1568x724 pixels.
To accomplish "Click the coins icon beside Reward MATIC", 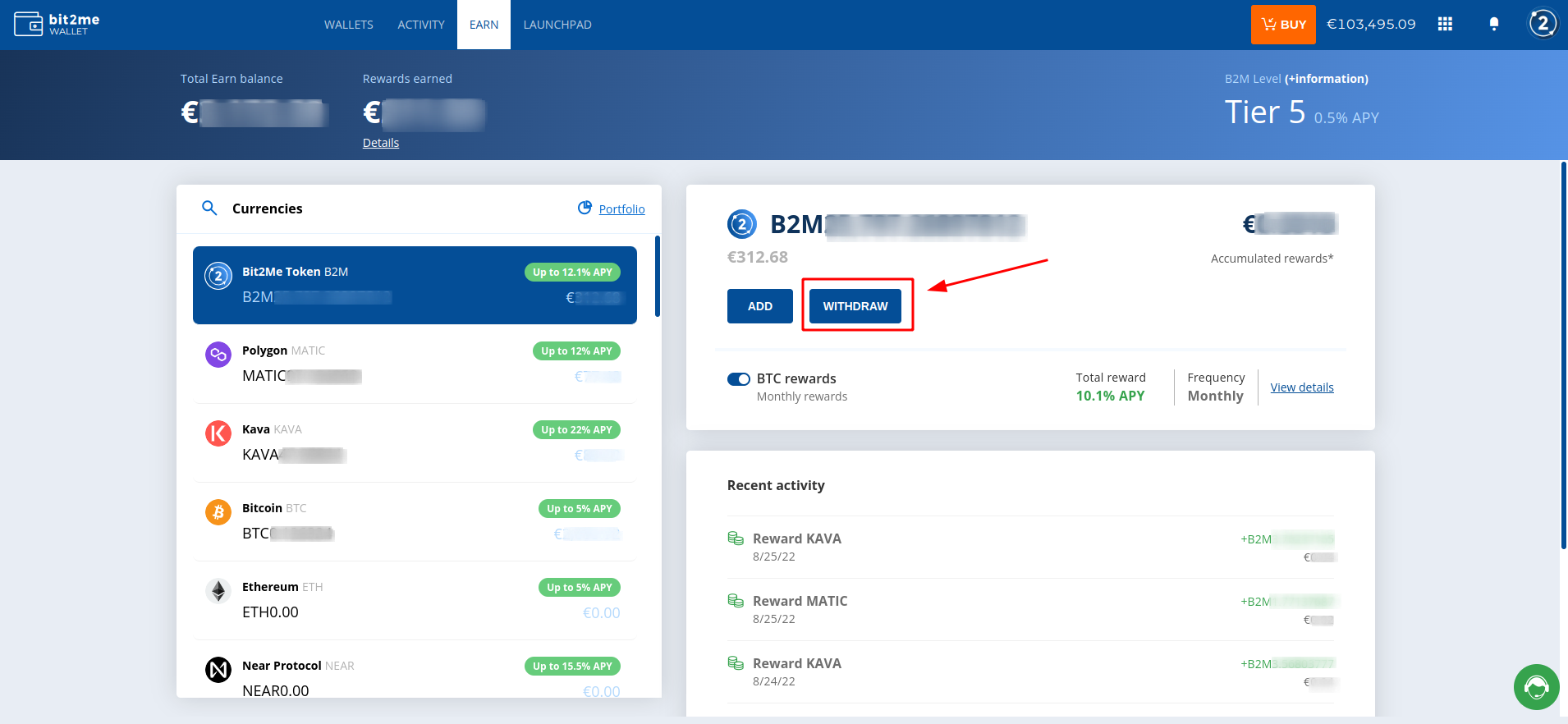I will click(x=736, y=601).
